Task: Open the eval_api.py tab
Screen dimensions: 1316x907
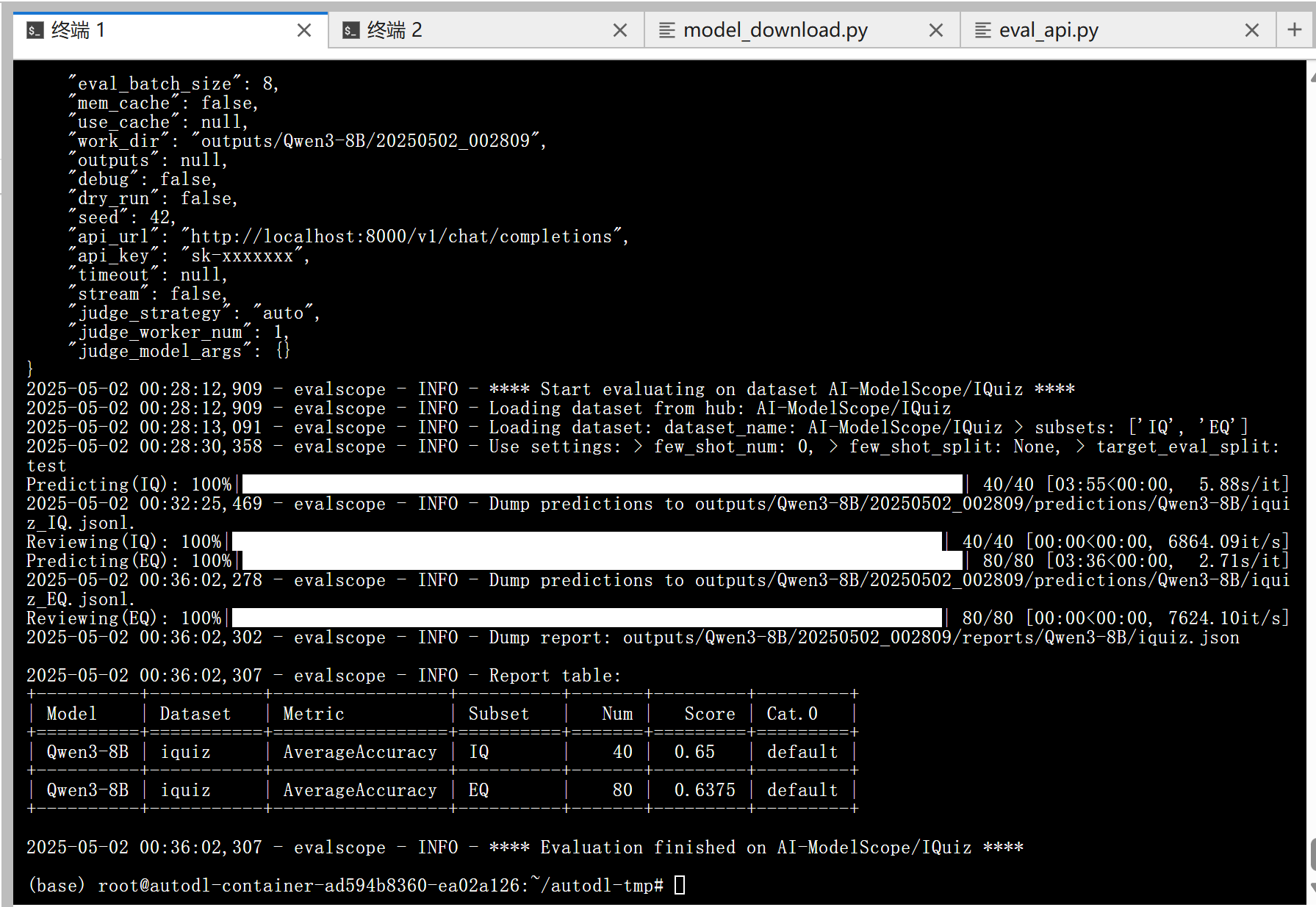Action: click(x=1049, y=30)
